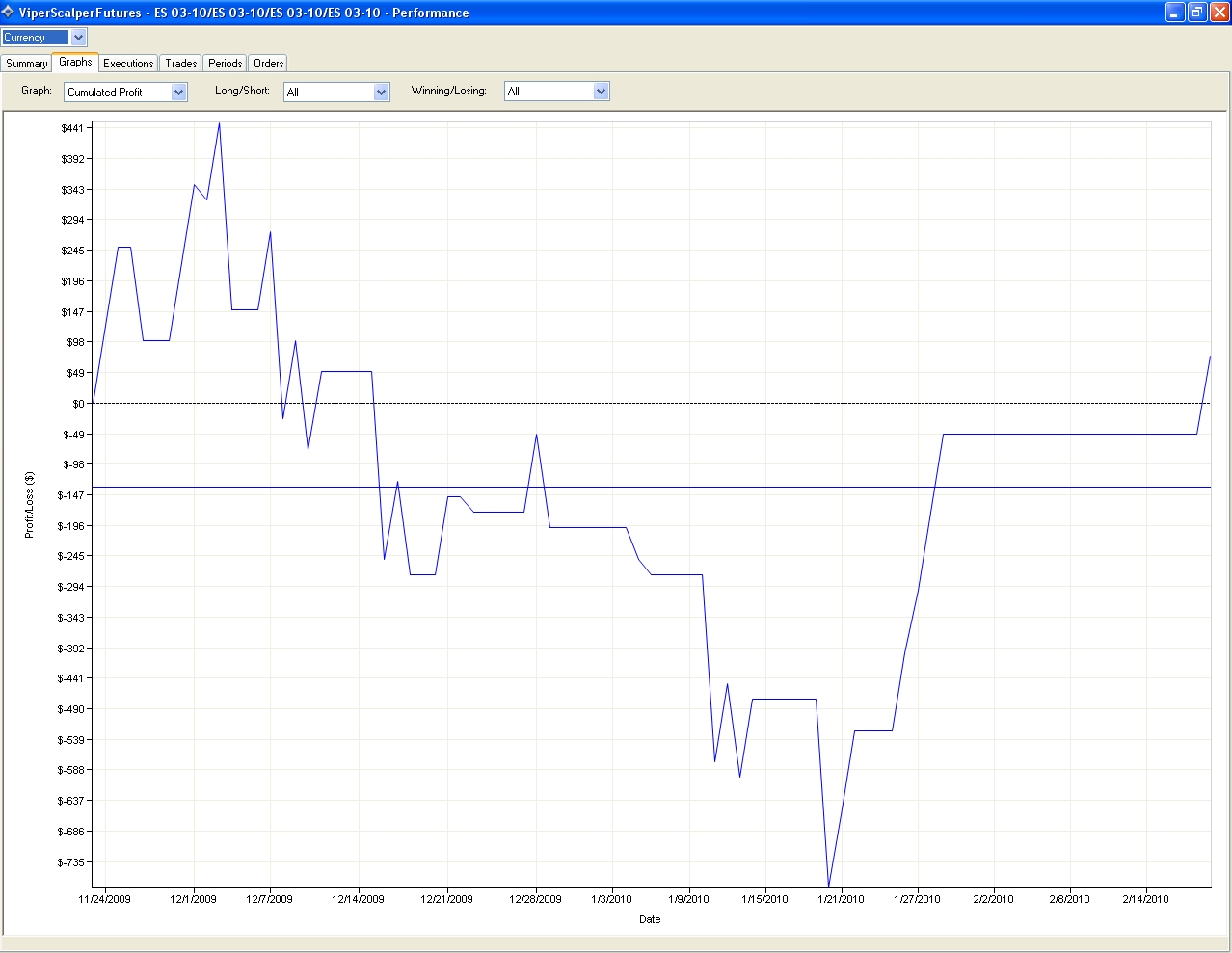Click the Date axis title
The image size is (1232, 953).
tap(650, 919)
